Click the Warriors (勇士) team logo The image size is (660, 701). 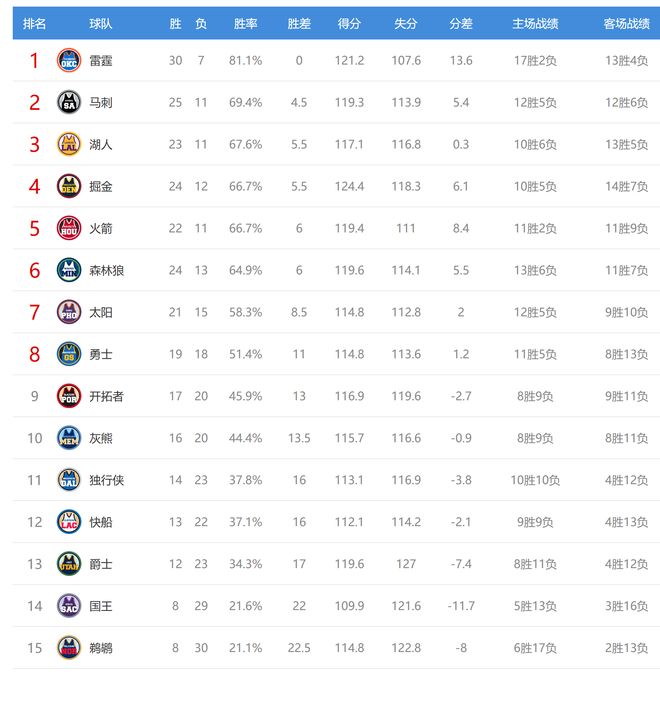pos(68,354)
